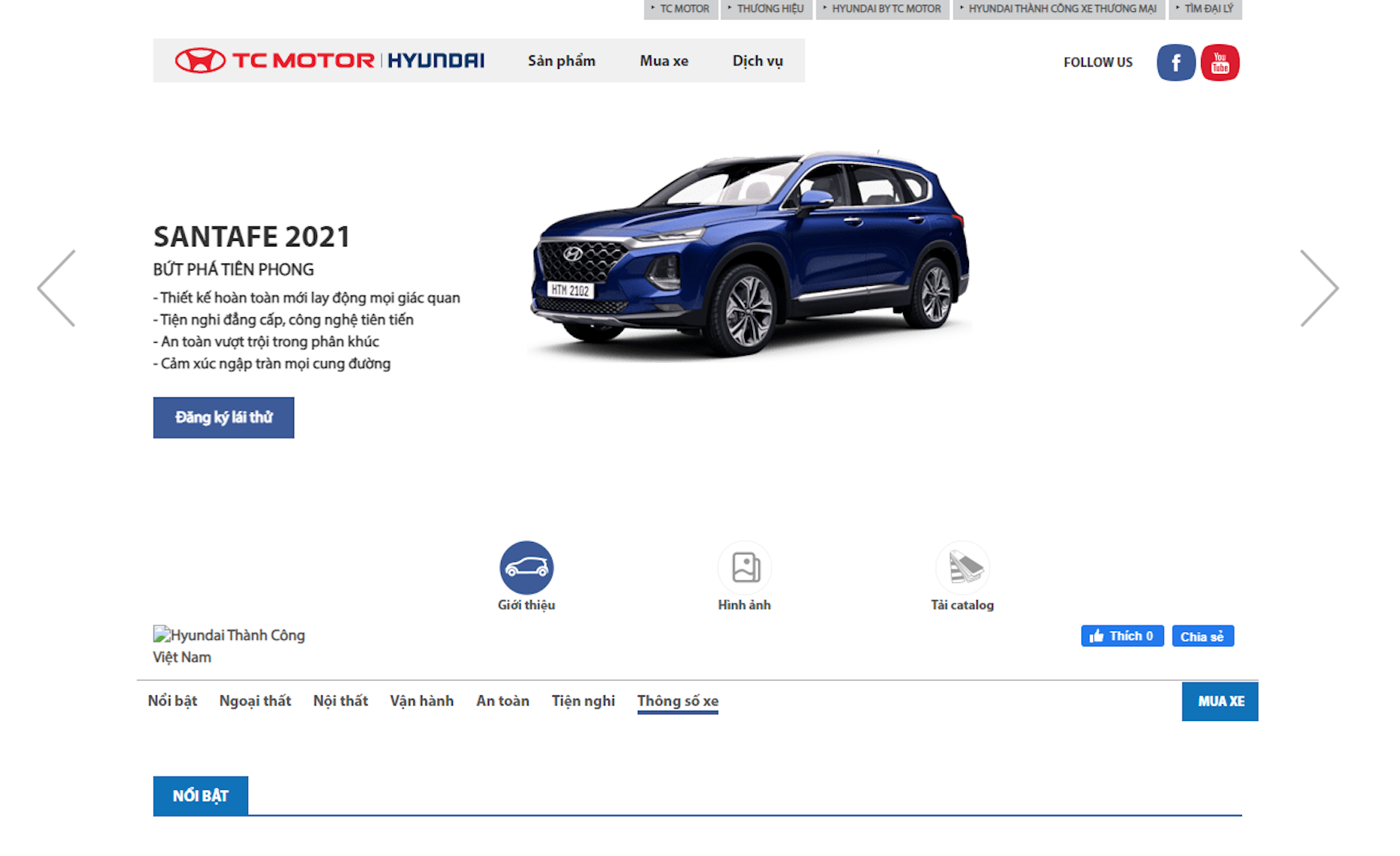The image size is (1400, 856).
Task: Click the Đăng ký lái thử button
Action: (x=224, y=418)
